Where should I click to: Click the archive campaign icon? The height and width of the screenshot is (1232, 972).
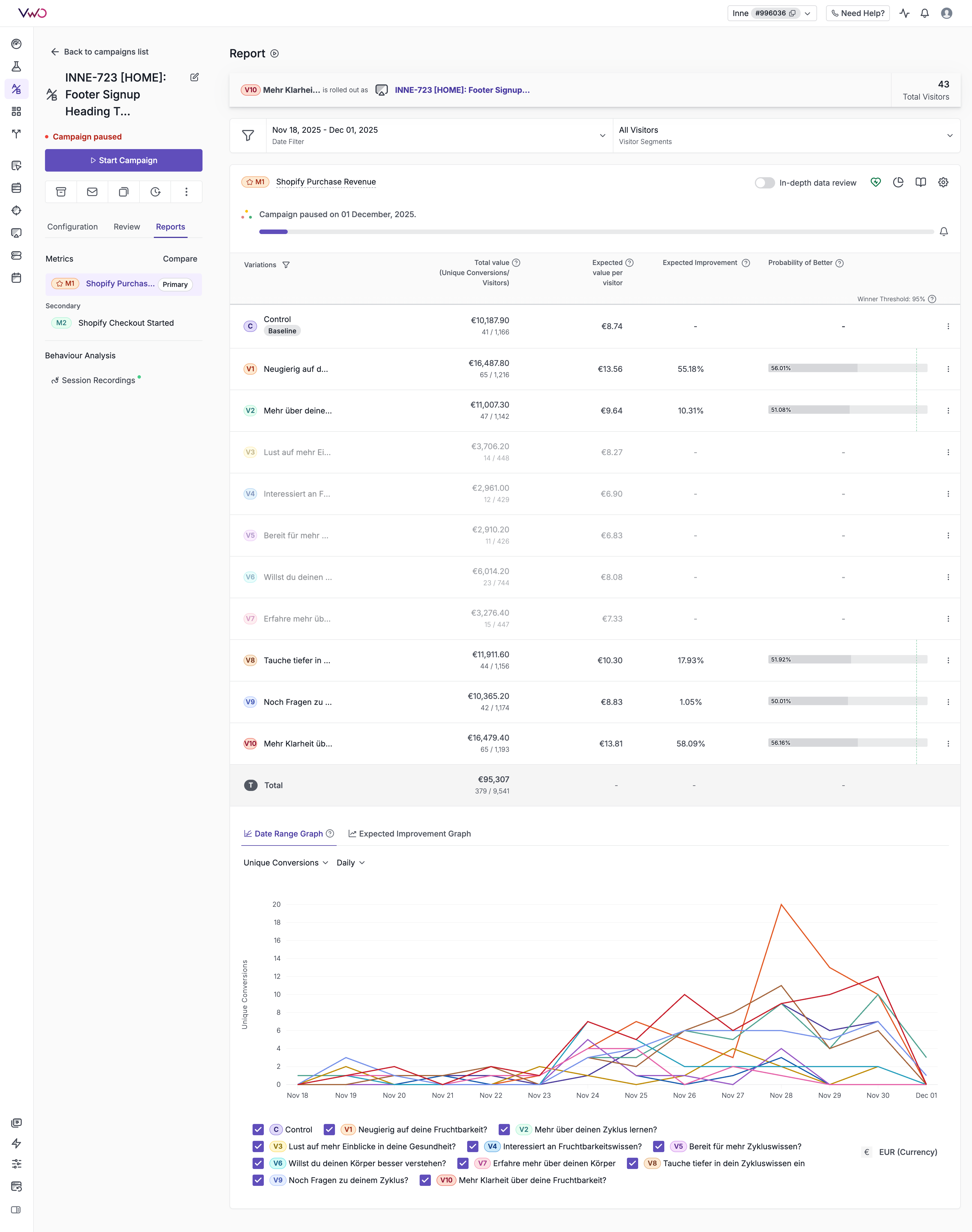(x=61, y=192)
